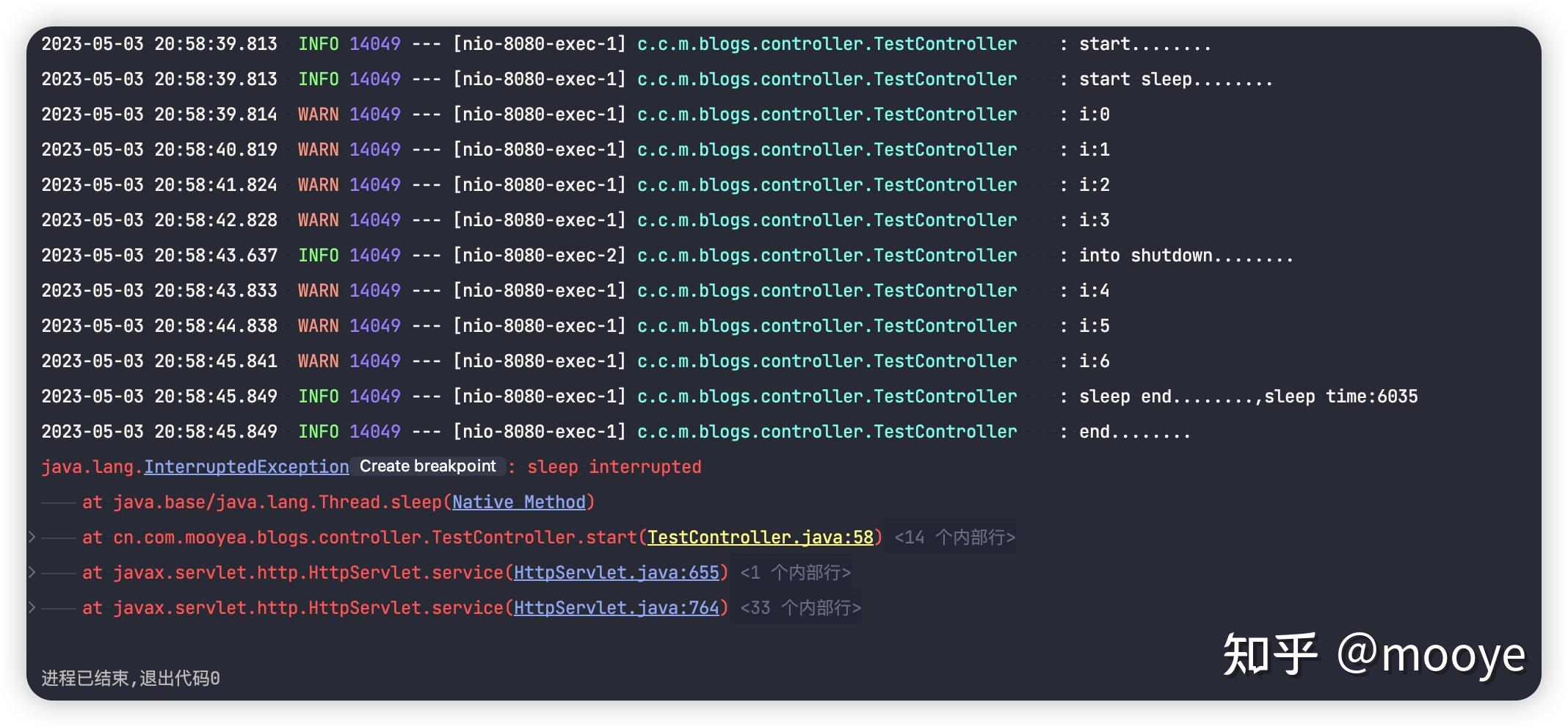Jump to HttpServlet.java:764 link
1568x727 pixels.
point(616,608)
